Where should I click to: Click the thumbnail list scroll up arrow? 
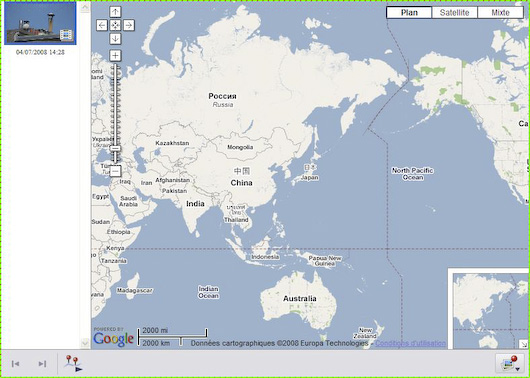tap(85, 7)
